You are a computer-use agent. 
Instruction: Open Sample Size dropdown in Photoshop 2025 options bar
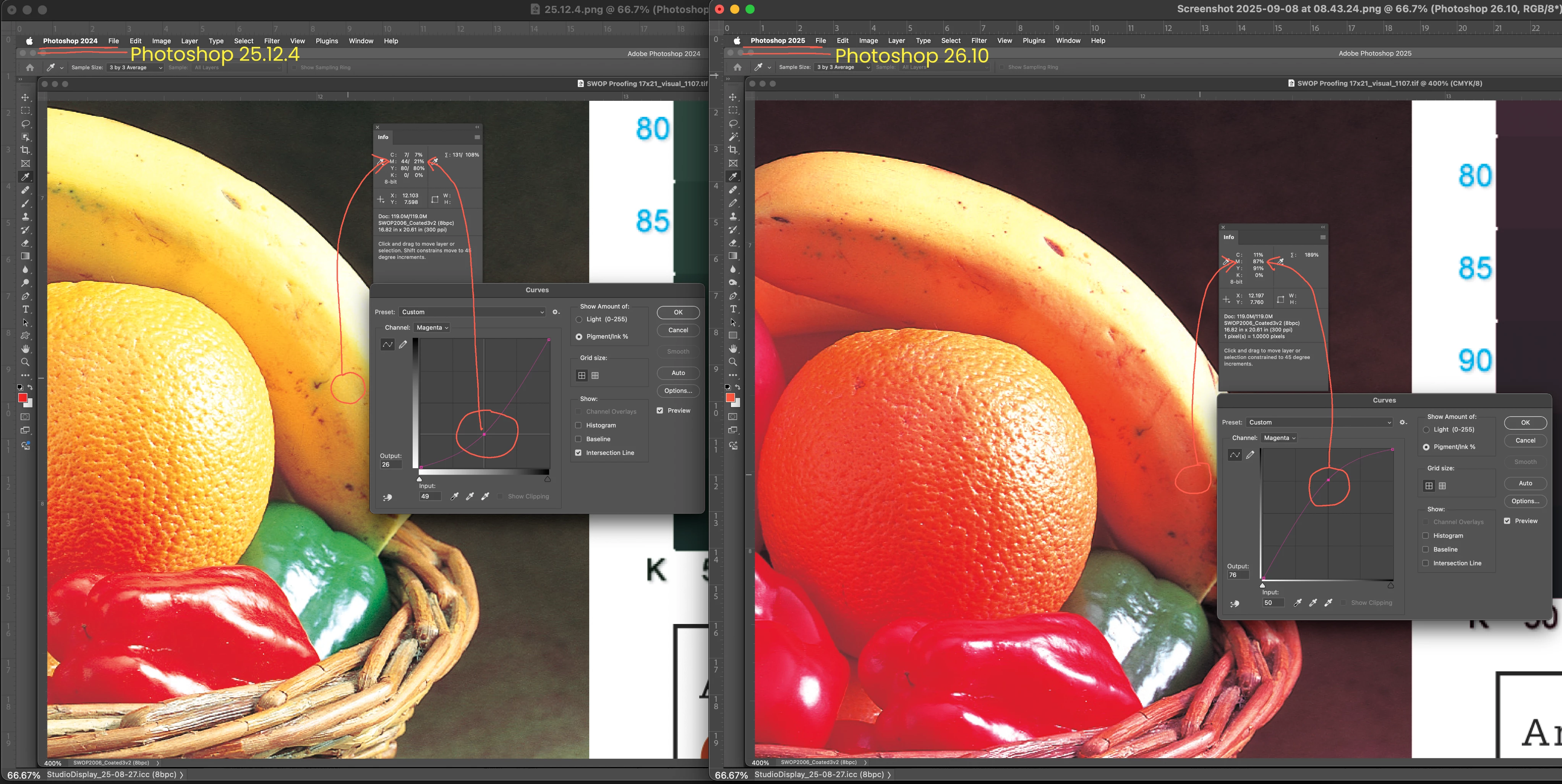pyautogui.click(x=842, y=67)
